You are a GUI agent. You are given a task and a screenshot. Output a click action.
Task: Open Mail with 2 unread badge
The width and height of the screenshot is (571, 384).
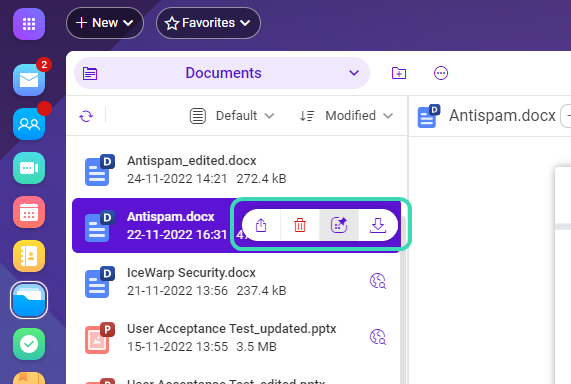tap(29, 80)
